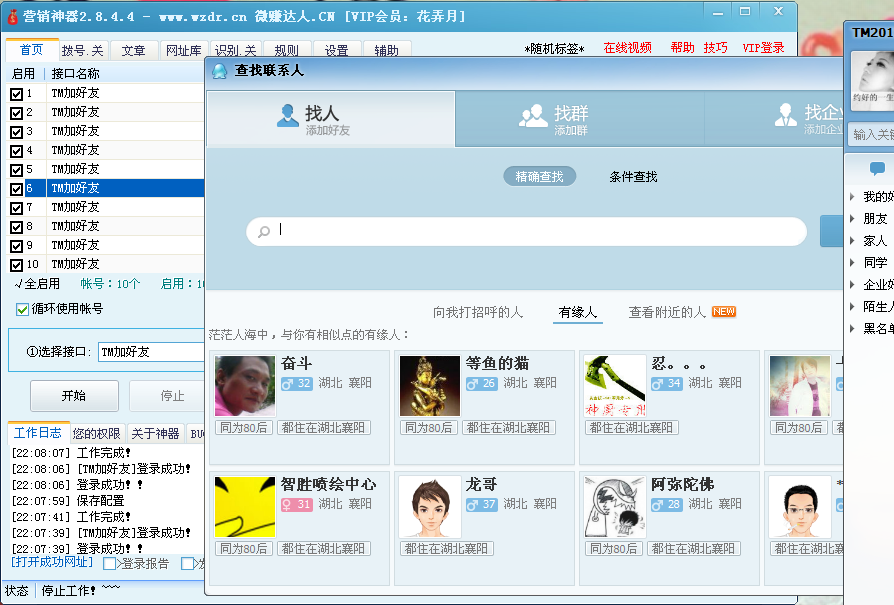Click 龙哥's cartoon avatar icon

430,506
